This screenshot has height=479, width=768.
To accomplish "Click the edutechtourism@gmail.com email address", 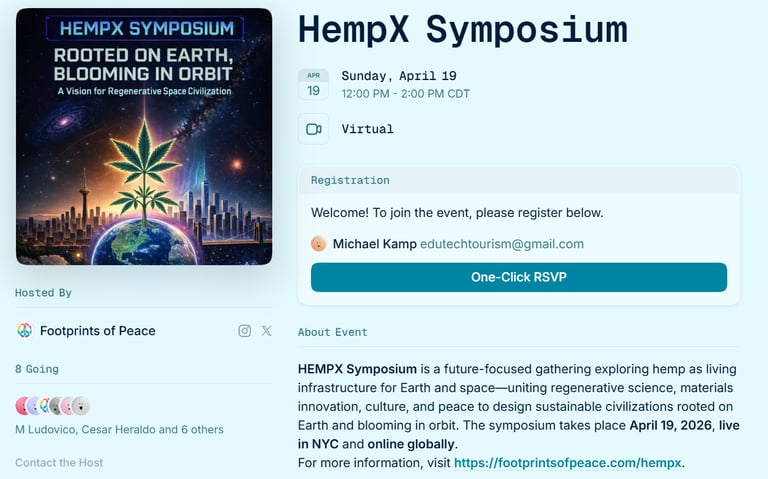I will pyautogui.click(x=502, y=244).
